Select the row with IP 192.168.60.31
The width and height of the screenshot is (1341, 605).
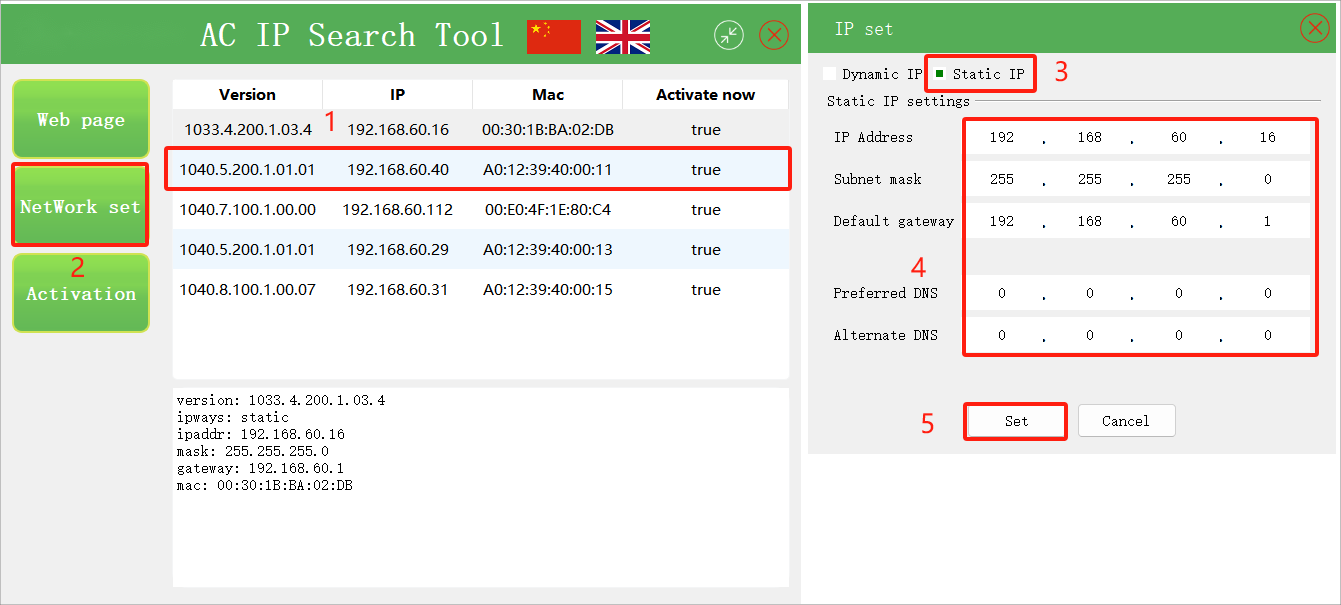480,290
